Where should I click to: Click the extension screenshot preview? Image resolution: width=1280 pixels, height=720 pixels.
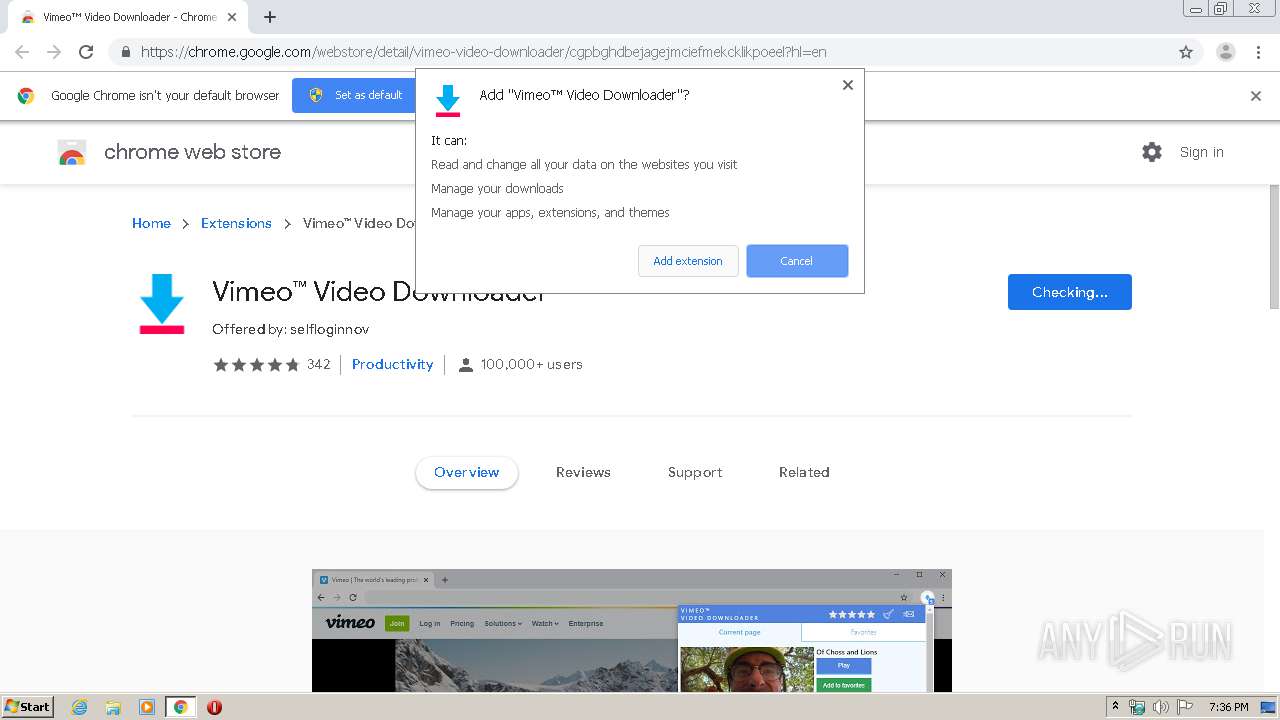pyautogui.click(x=632, y=630)
